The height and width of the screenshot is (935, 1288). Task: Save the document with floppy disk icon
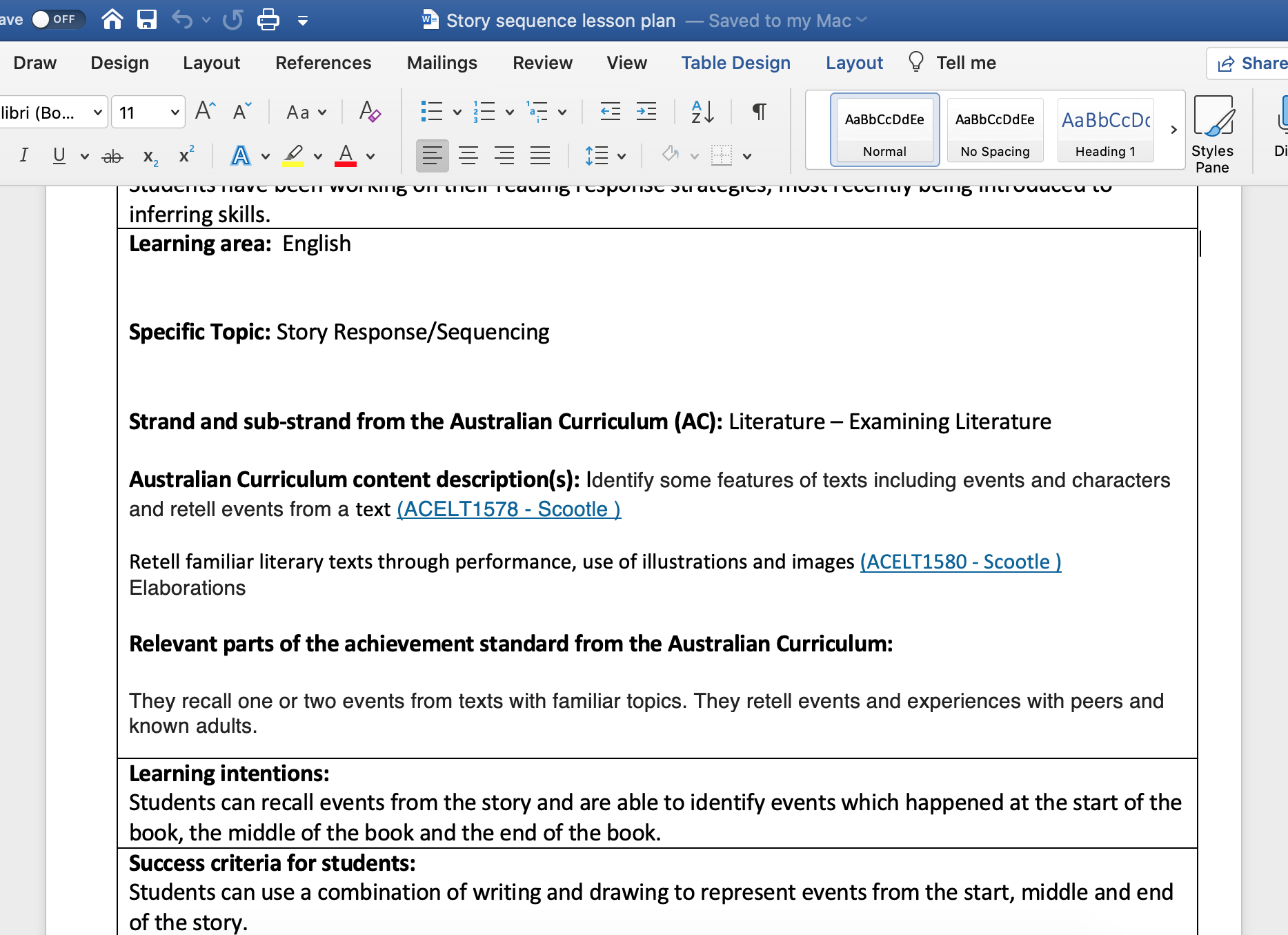click(146, 19)
